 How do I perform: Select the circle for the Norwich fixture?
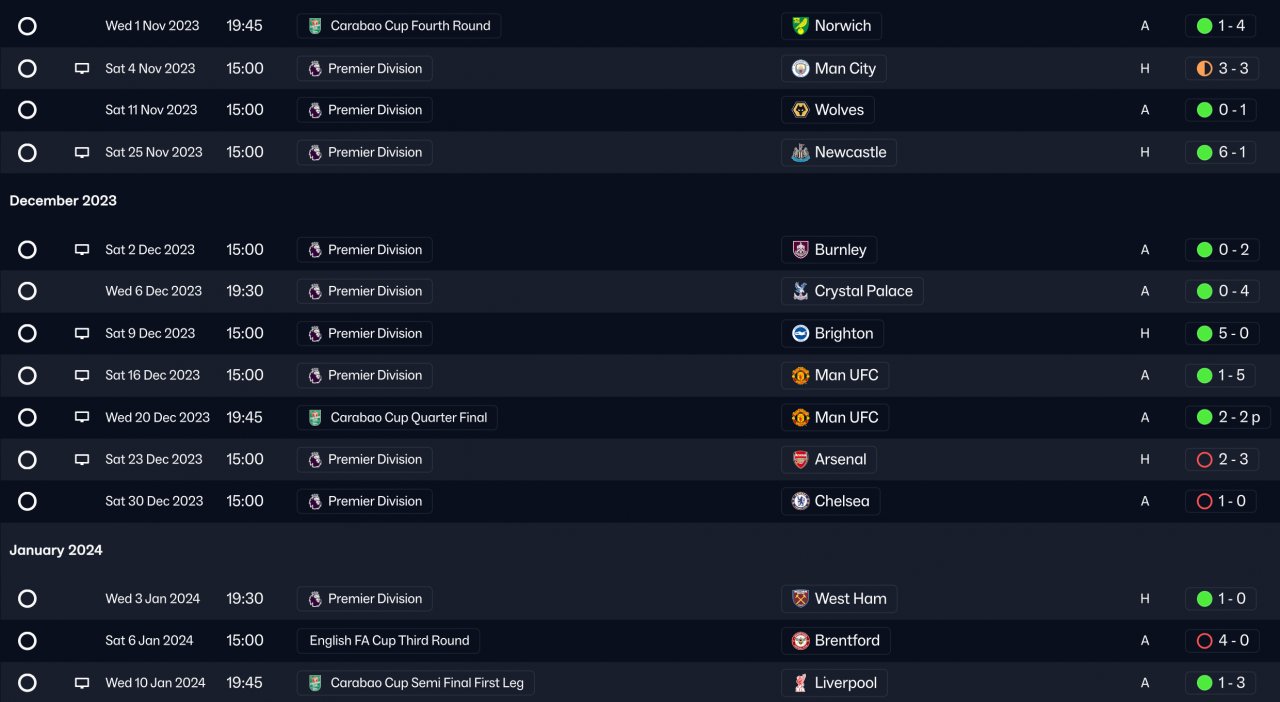(x=27, y=26)
